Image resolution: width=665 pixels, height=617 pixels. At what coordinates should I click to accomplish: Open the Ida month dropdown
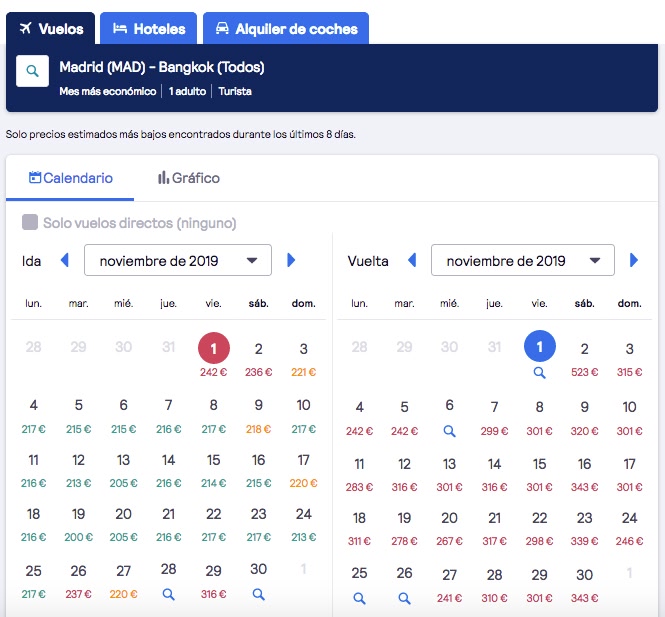click(x=178, y=260)
